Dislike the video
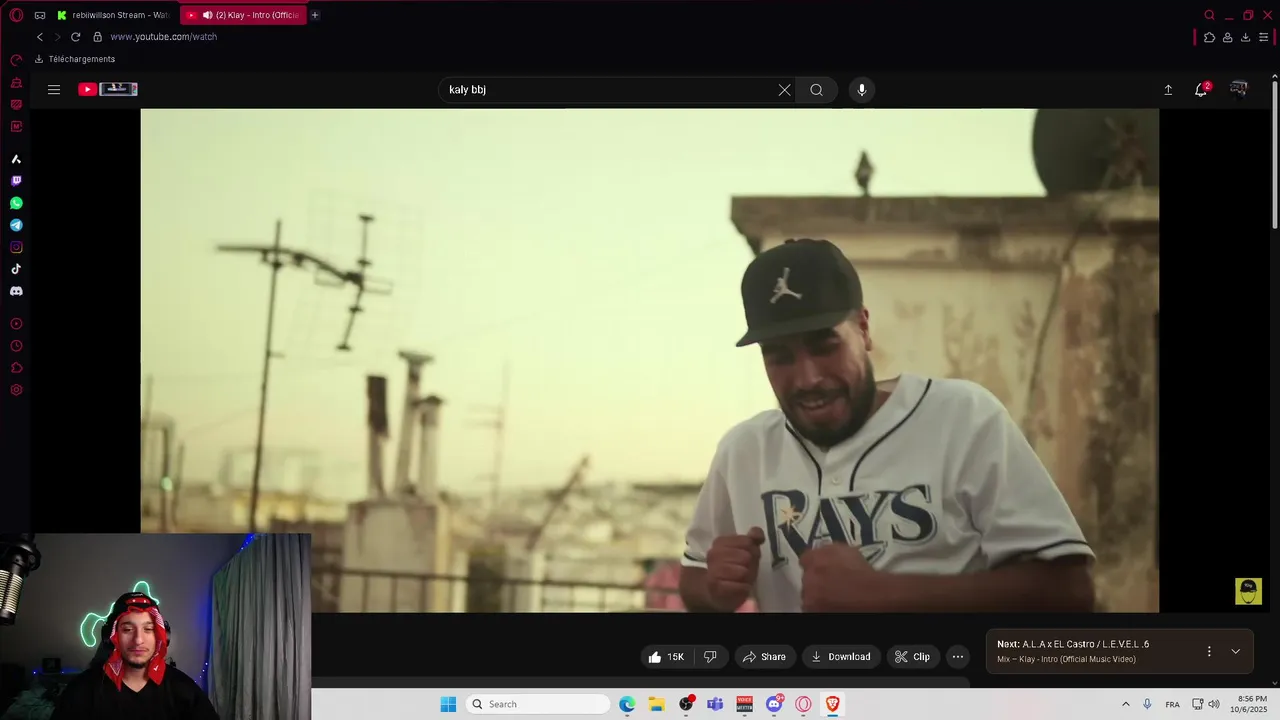 710,657
